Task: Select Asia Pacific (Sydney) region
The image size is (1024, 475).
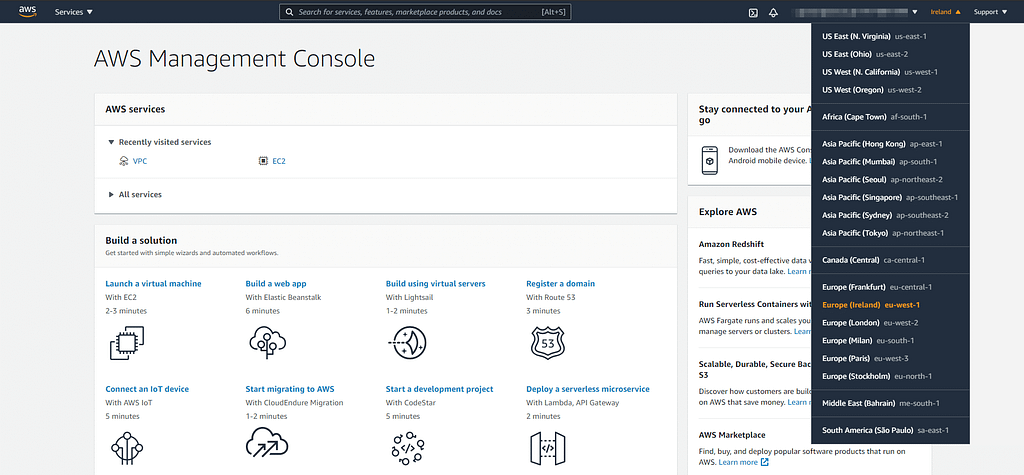Action: point(890,215)
